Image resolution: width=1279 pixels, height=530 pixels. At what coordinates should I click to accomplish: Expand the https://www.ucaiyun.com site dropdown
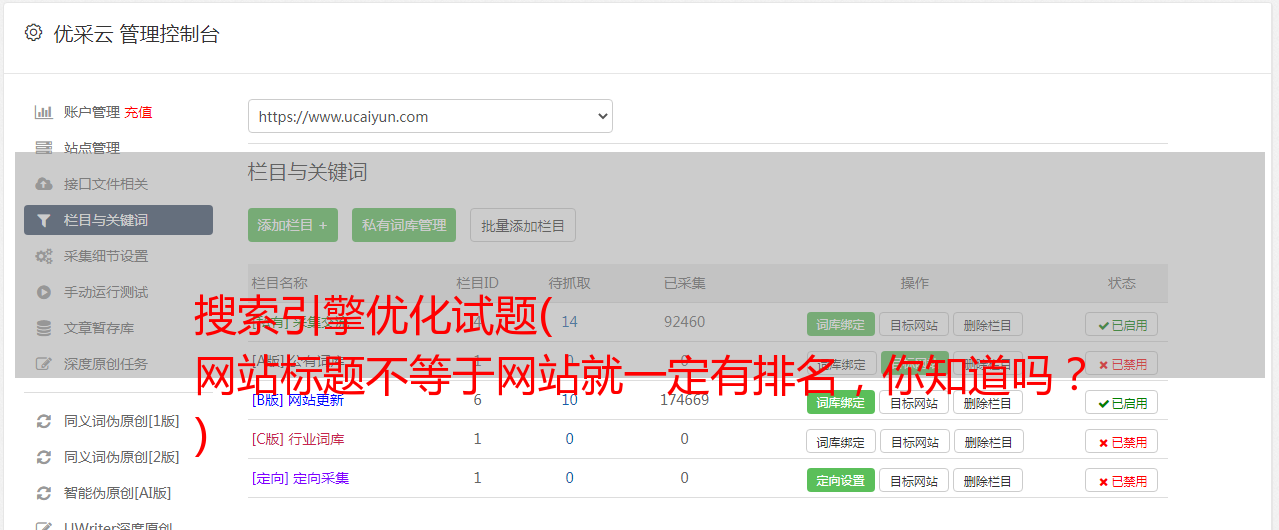coord(430,116)
